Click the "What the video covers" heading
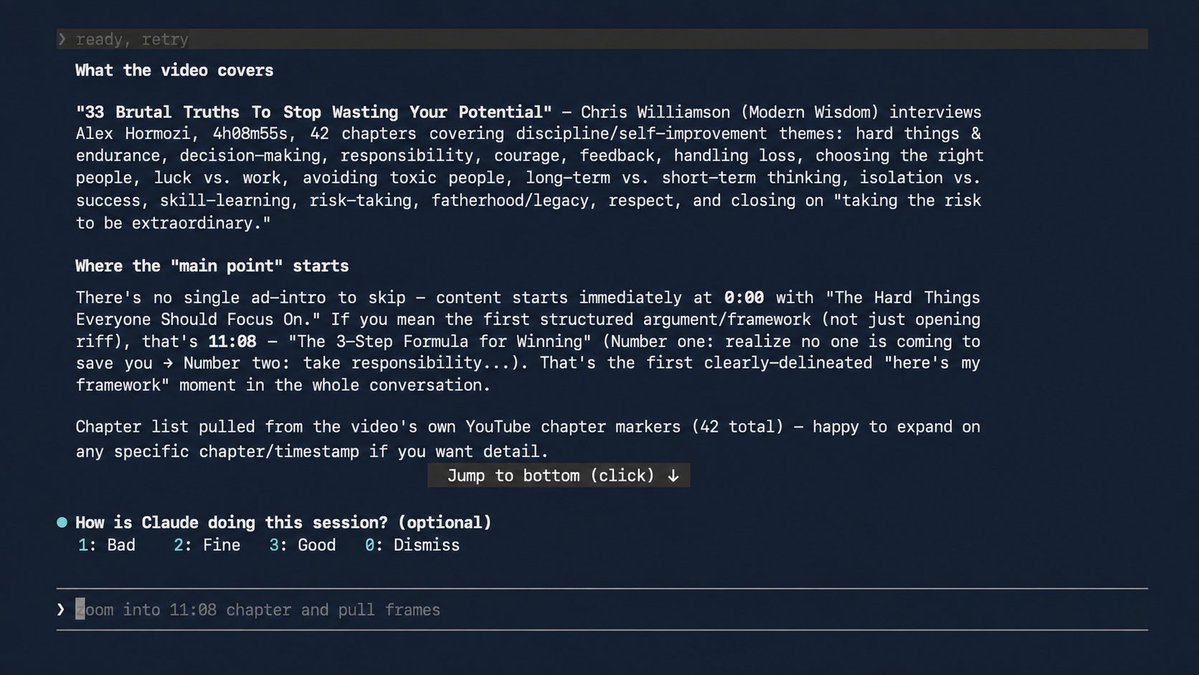Screen dimensions: 1199x675 [x=174, y=70]
